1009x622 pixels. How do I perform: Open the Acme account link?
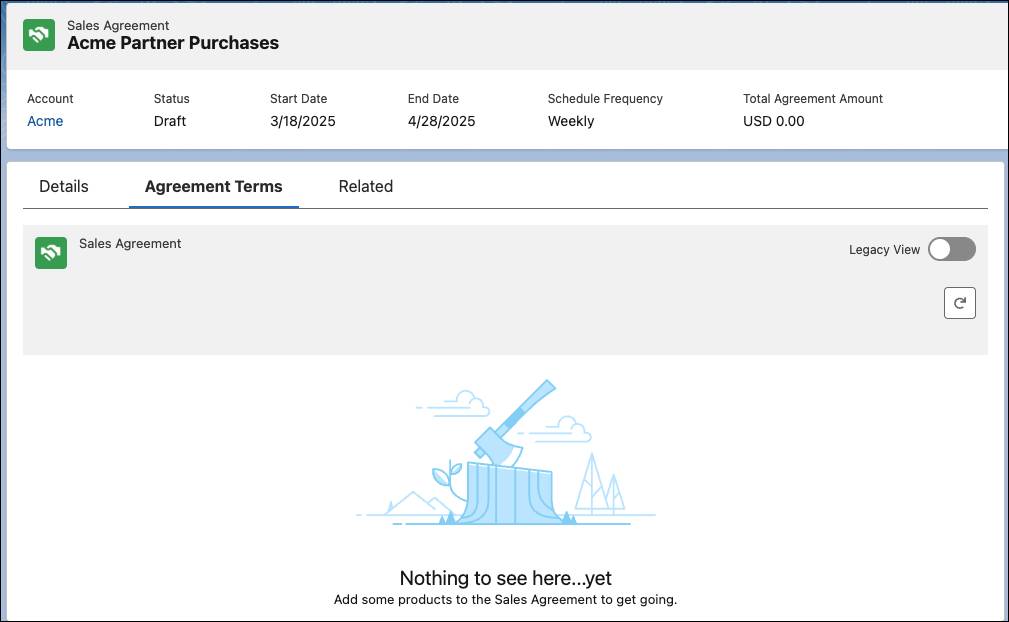(x=45, y=121)
